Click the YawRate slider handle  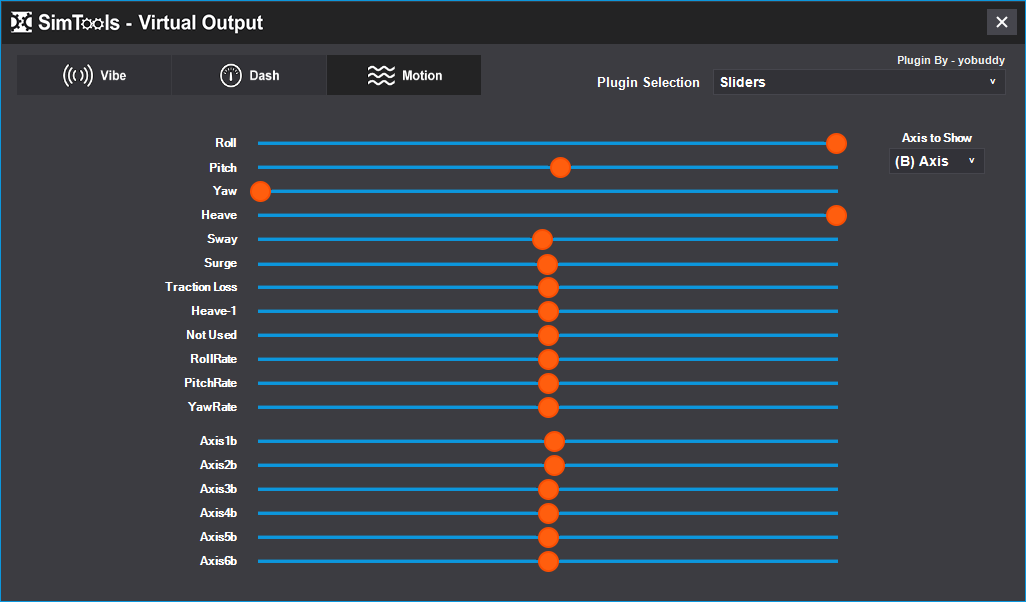click(x=548, y=407)
